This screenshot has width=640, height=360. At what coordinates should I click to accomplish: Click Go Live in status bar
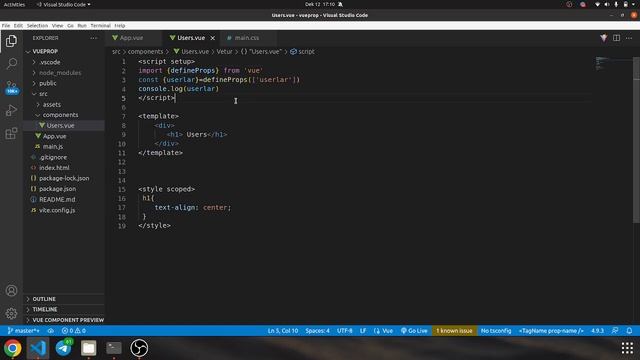coord(414,331)
